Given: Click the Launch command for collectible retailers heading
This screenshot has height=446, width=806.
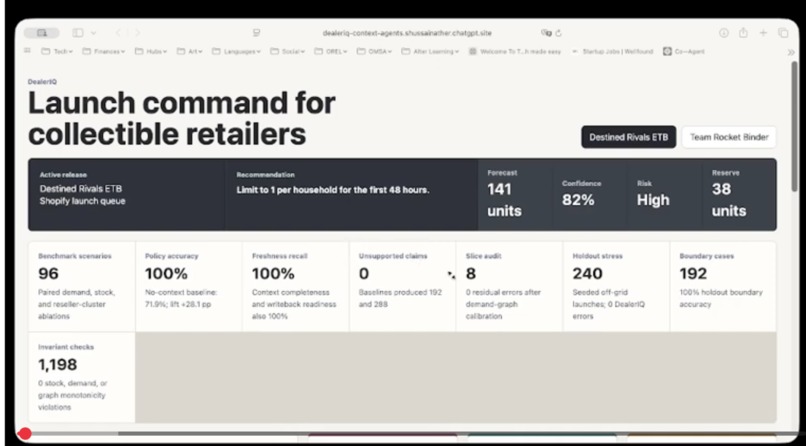Looking at the screenshot, I should tap(182, 118).
